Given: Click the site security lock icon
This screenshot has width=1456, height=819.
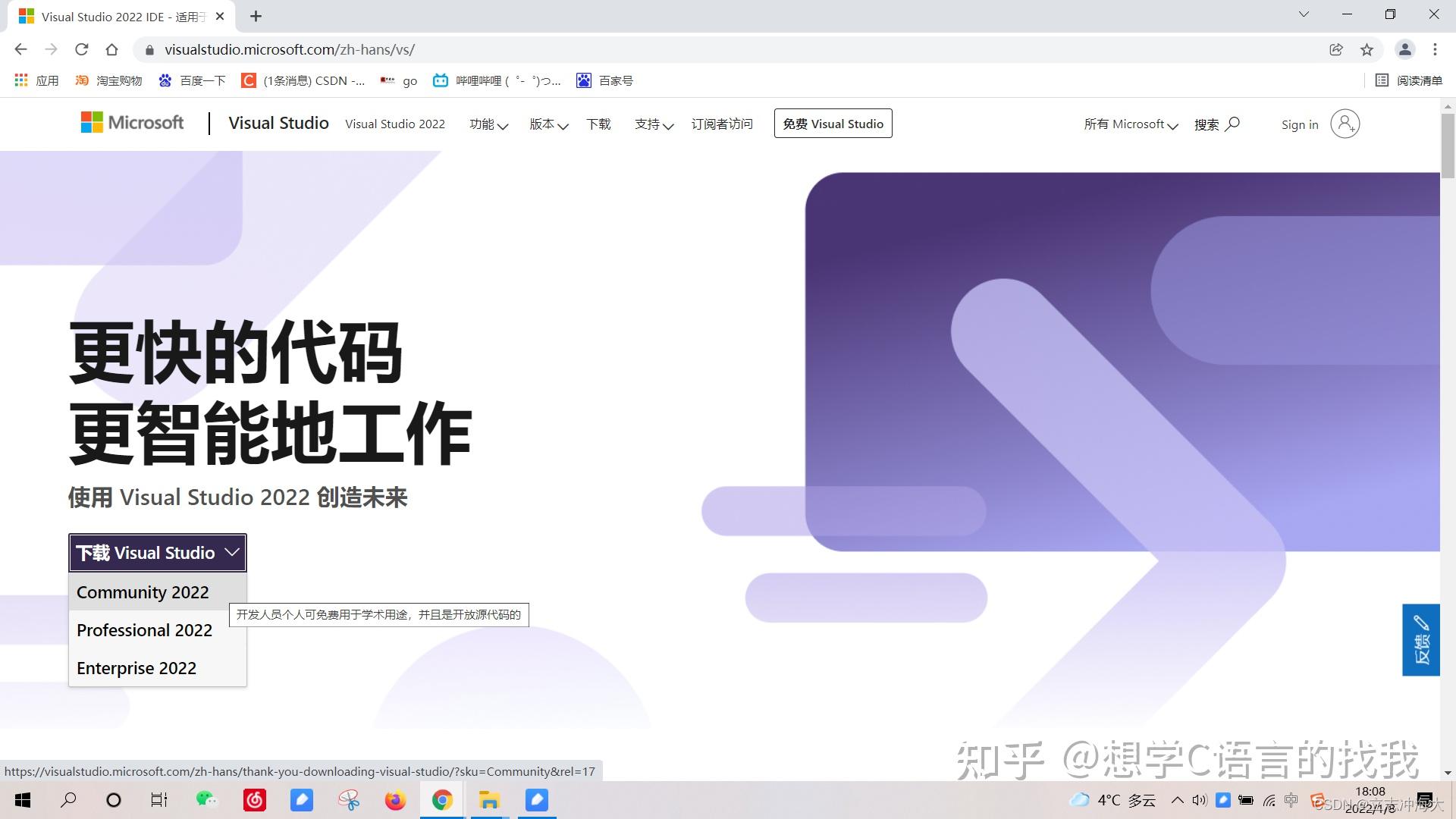Looking at the screenshot, I should tap(149, 49).
